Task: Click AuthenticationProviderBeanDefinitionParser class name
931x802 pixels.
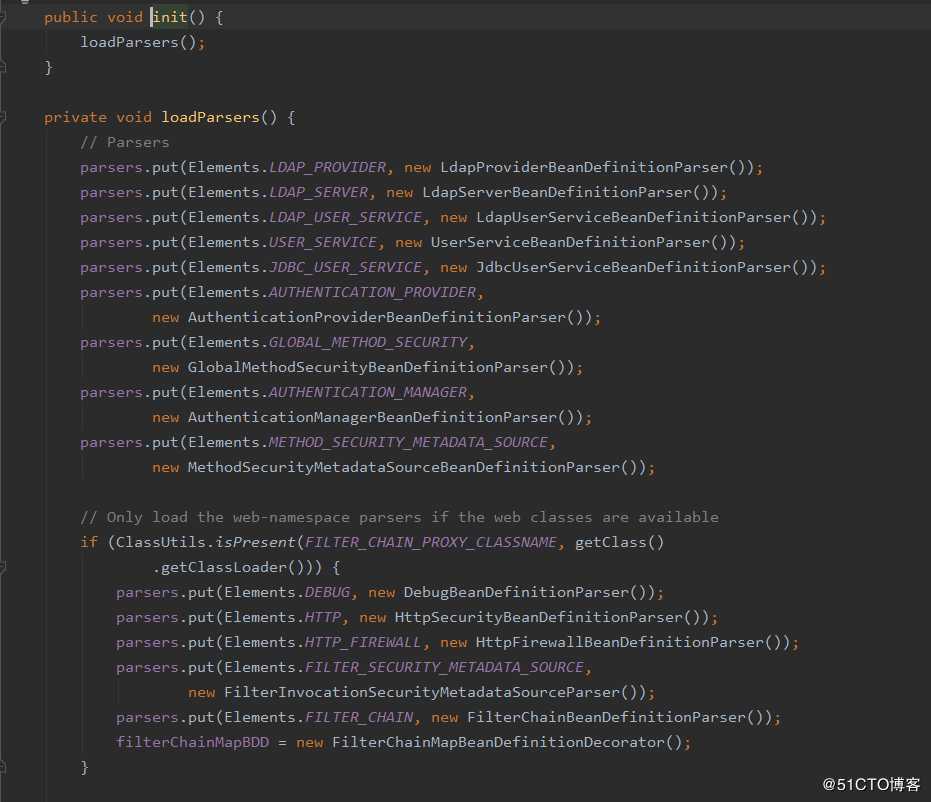Action: pos(377,318)
